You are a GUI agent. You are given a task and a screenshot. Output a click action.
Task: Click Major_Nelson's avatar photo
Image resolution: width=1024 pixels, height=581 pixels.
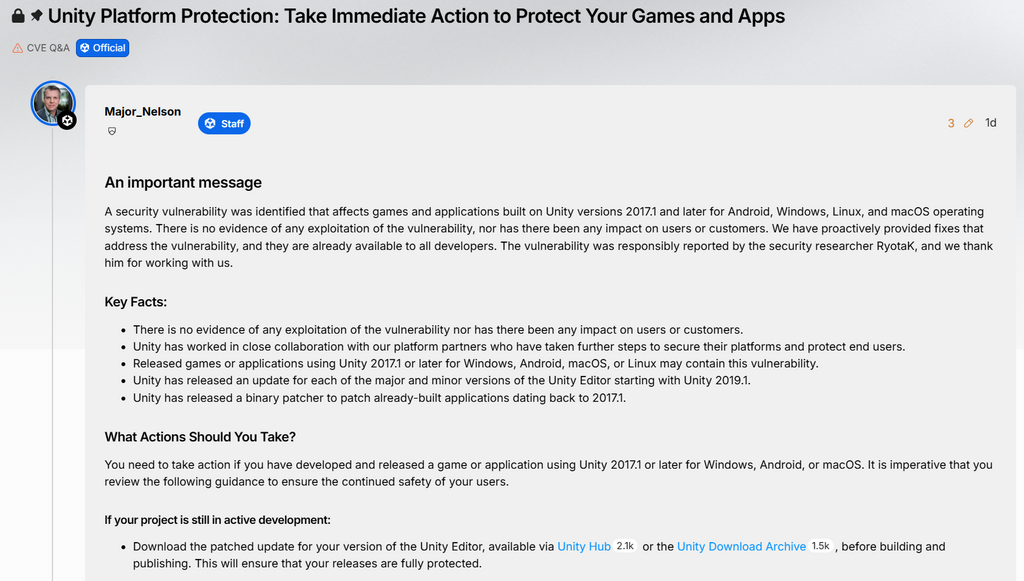point(51,102)
